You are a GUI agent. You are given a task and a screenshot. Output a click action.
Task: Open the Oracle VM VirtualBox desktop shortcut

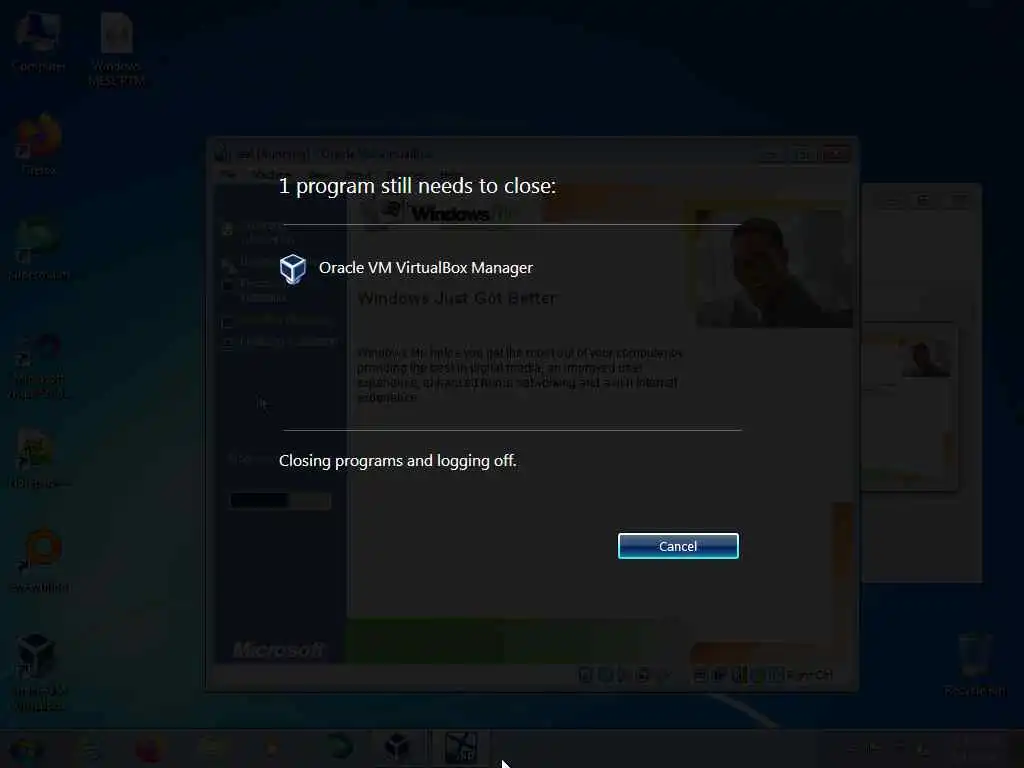38,673
